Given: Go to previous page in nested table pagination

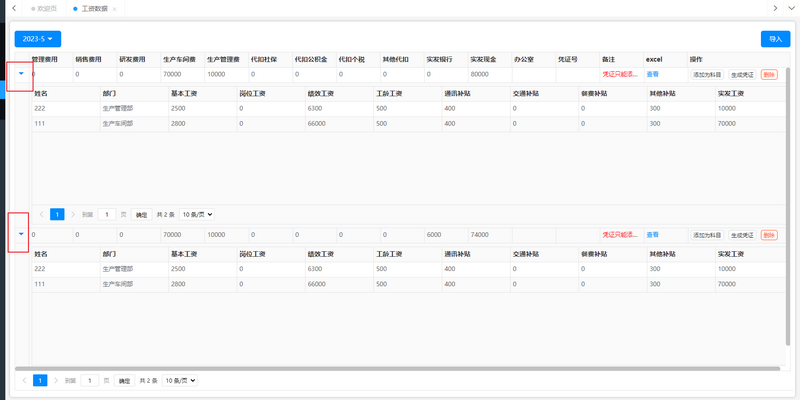Looking at the screenshot, I should pyautogui.click(x=41, y=214).
